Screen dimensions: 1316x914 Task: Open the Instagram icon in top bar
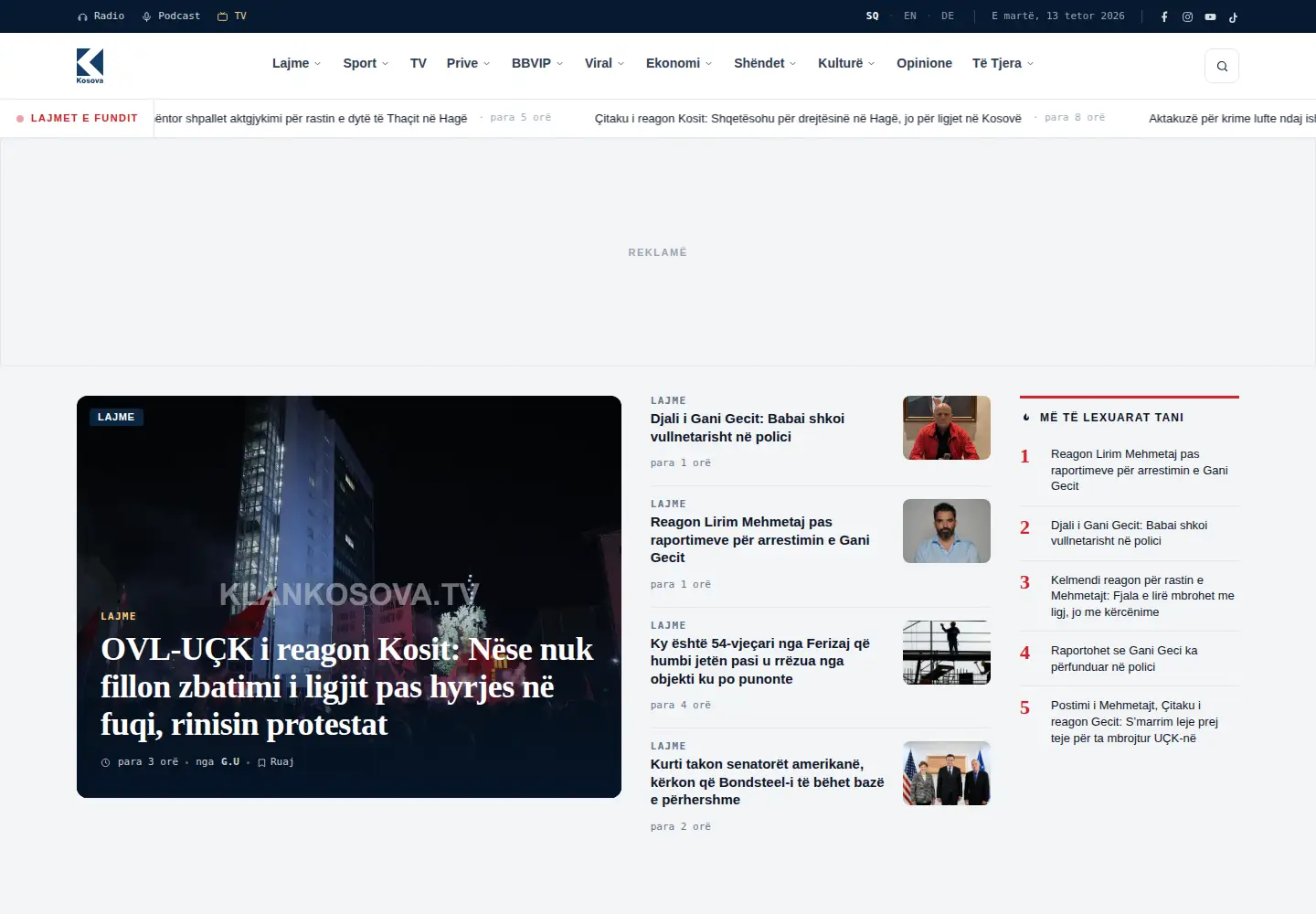coord(1187,16)
